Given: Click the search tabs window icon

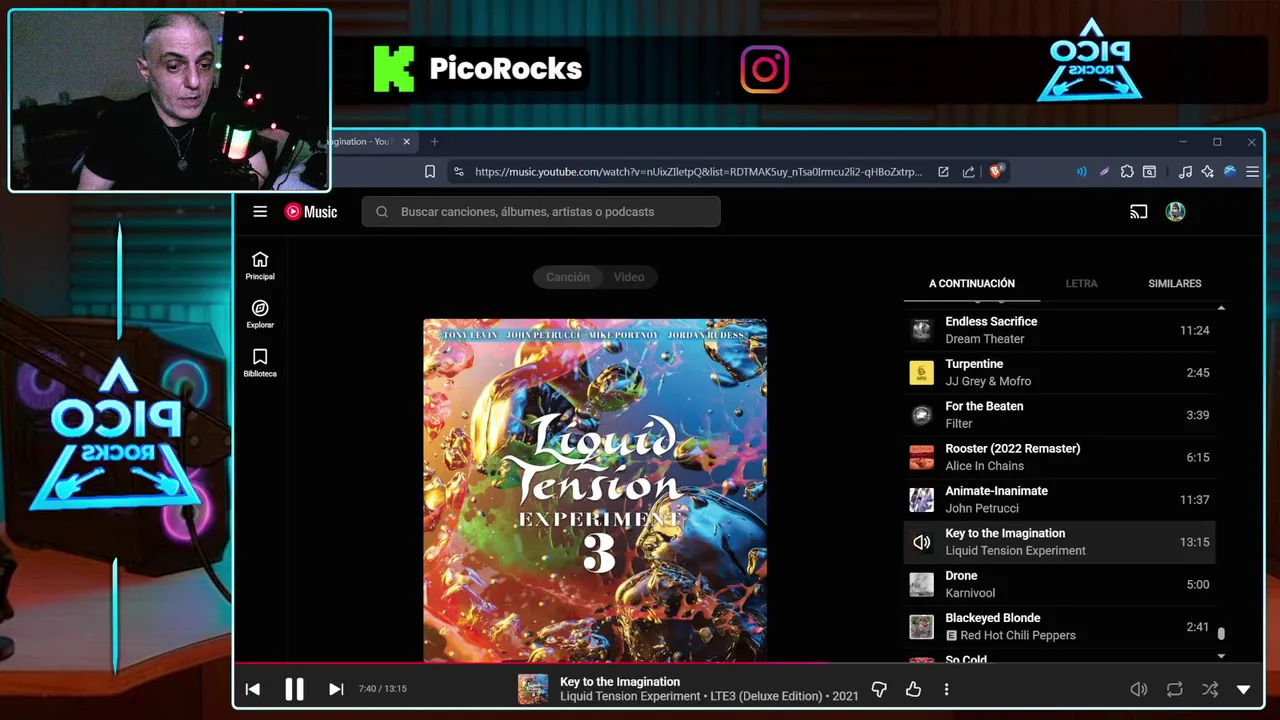Looking at the screenshot, I should [1150, 172].
